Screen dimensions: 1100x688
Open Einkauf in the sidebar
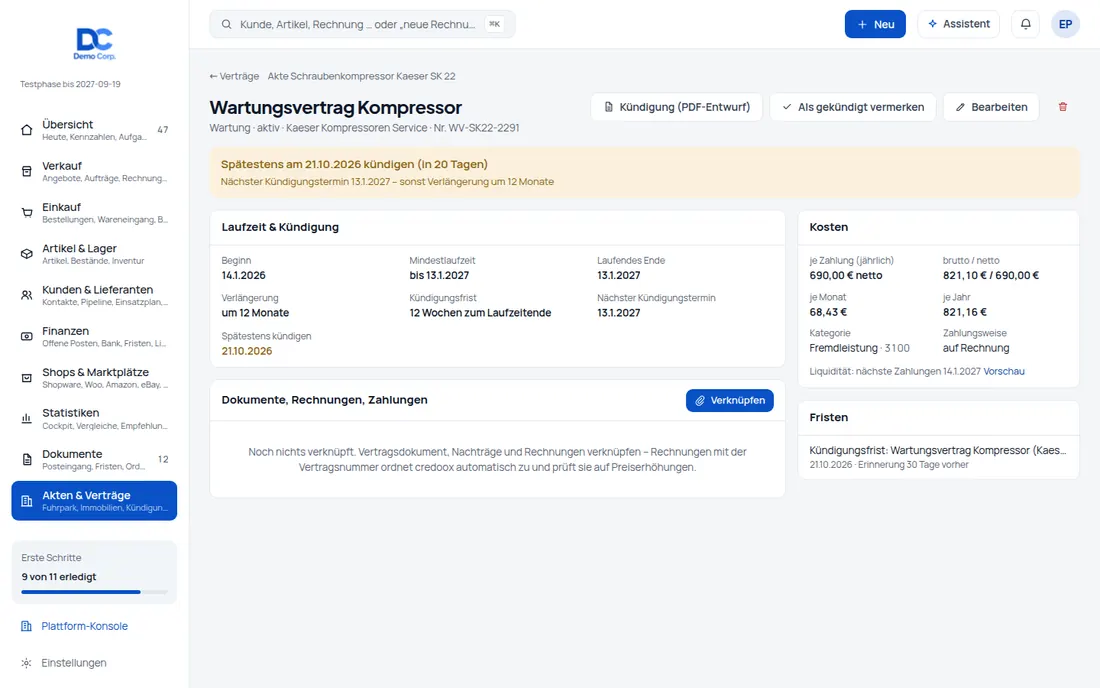94,213
